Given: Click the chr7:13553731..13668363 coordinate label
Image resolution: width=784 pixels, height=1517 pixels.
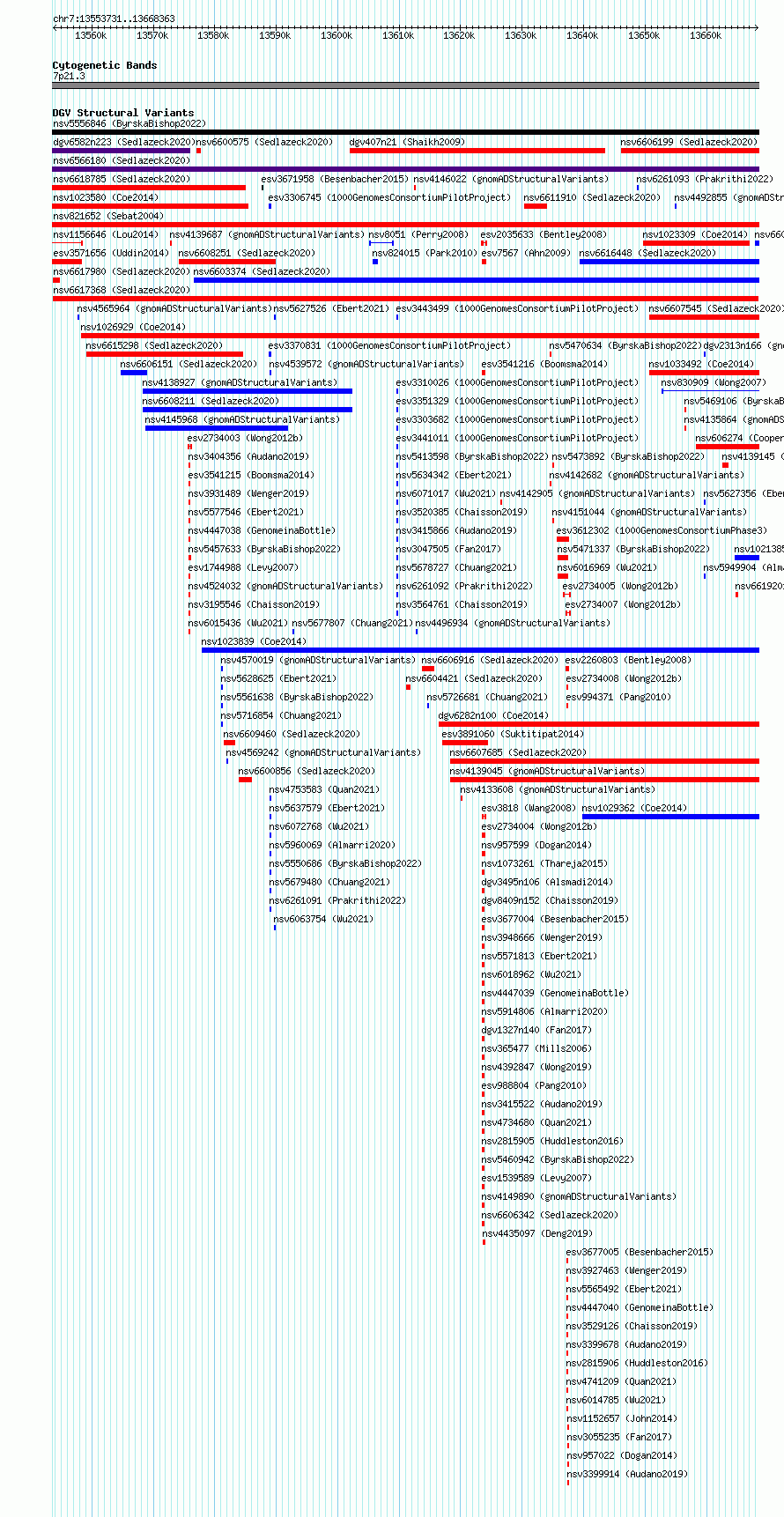Looking at the screenshot, I should (x=114, y=18).
